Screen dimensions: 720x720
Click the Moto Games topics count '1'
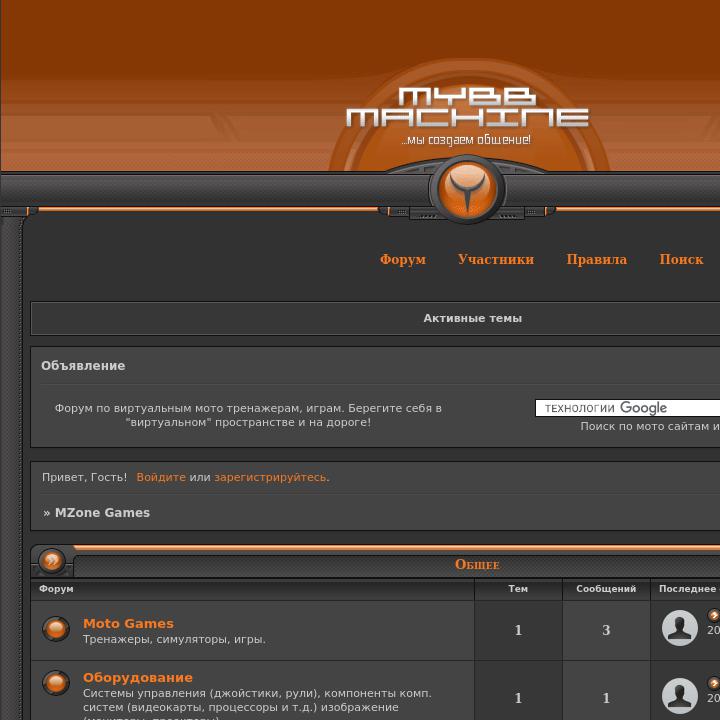[x=518, y=630]
